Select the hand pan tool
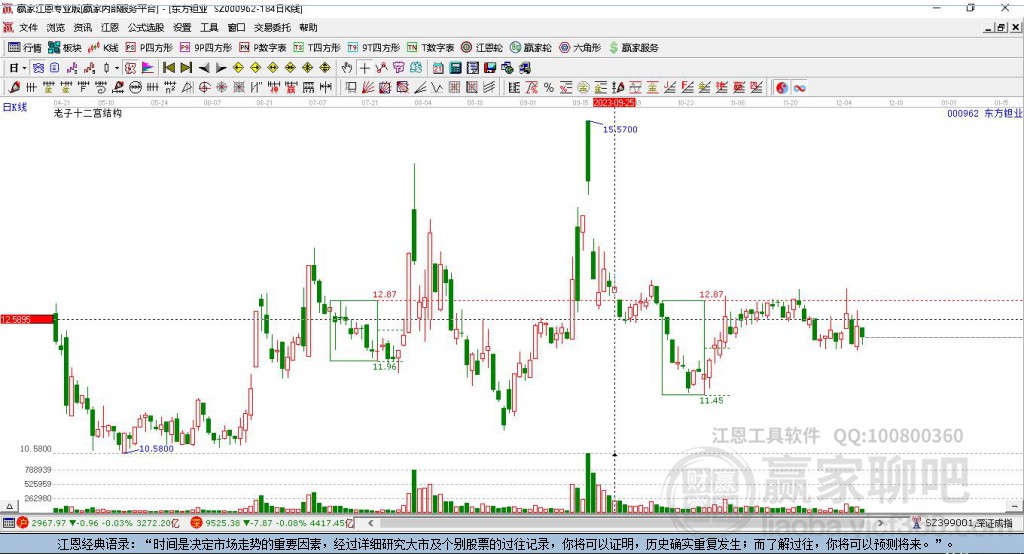This screenshot has width=1024, height=554. (x=347, y=68)
